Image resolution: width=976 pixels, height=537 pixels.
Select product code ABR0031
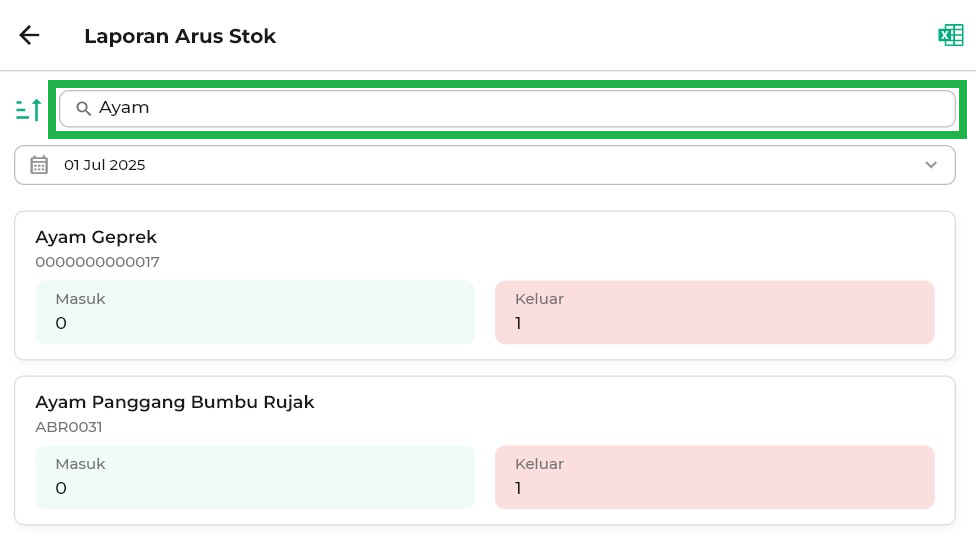(69, 427)
